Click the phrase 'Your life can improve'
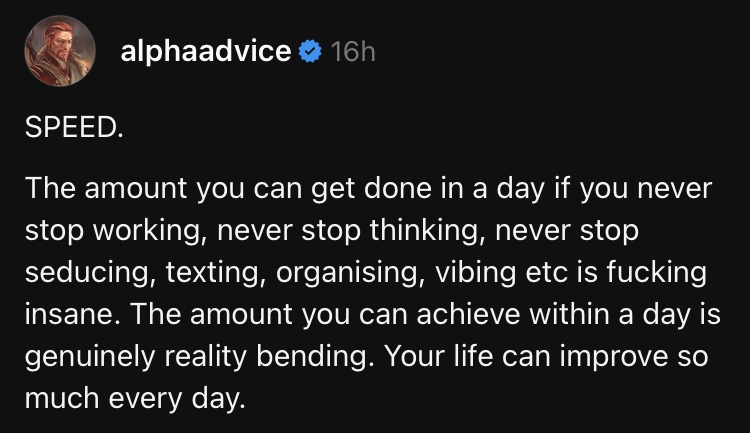This screenshot has height=433, width=750. (492, 357)
